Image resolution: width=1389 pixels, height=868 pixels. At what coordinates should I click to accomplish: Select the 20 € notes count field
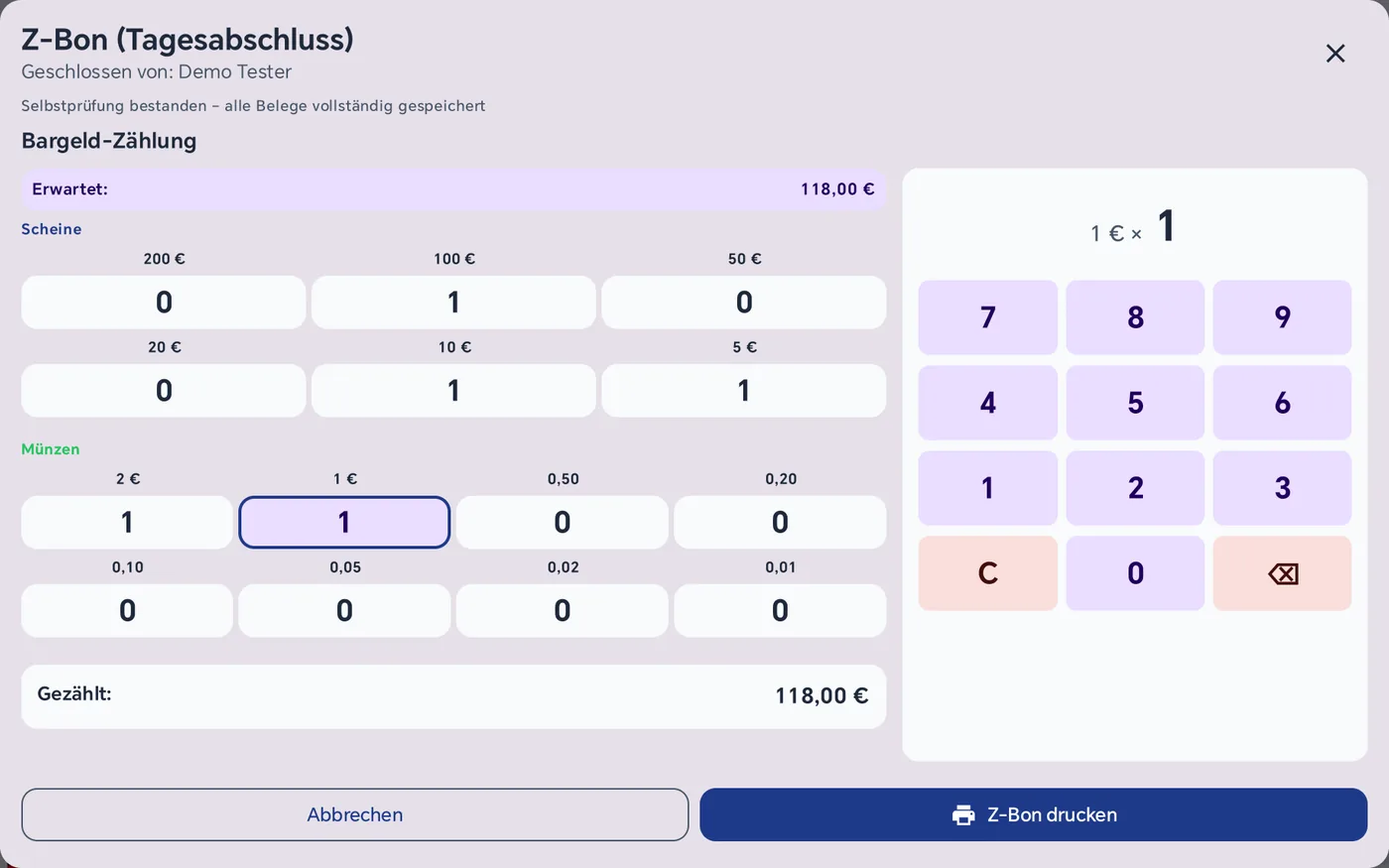(x=164, y=391)
